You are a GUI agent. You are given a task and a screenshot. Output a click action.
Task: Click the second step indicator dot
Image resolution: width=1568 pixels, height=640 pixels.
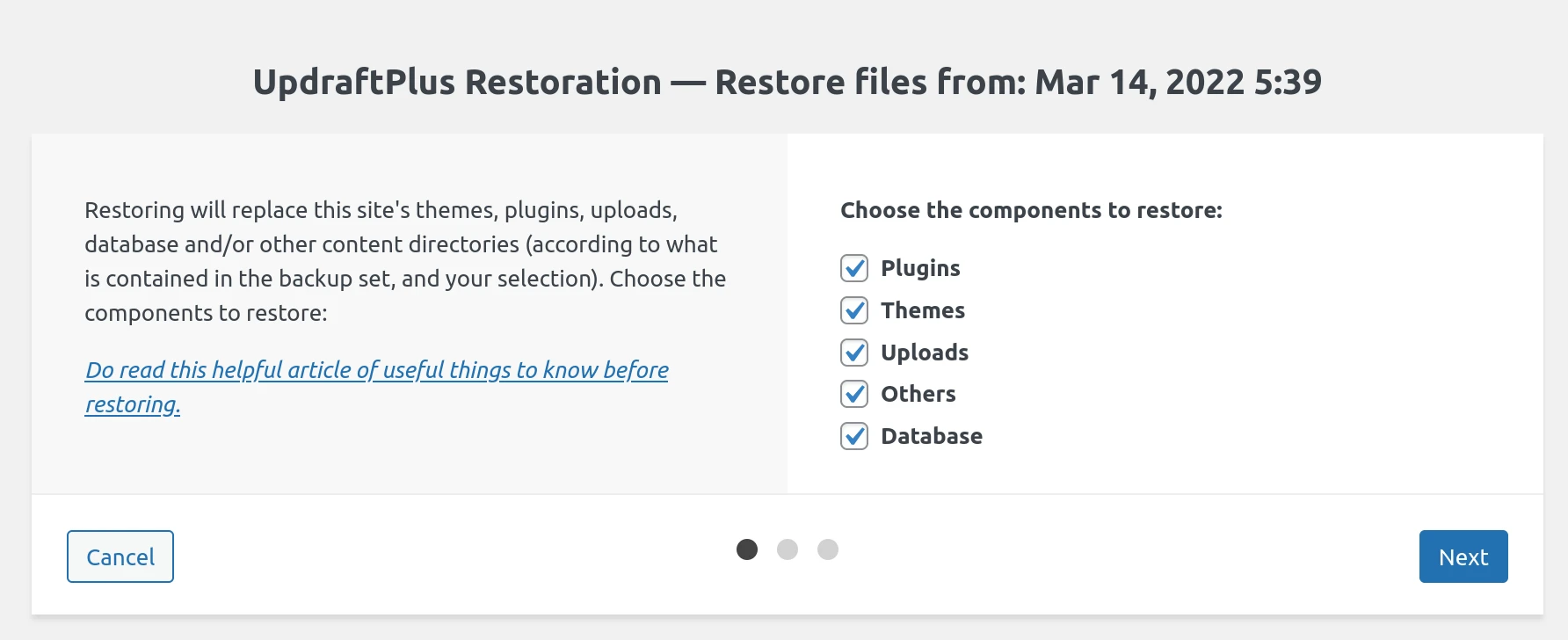pos(788,549)
